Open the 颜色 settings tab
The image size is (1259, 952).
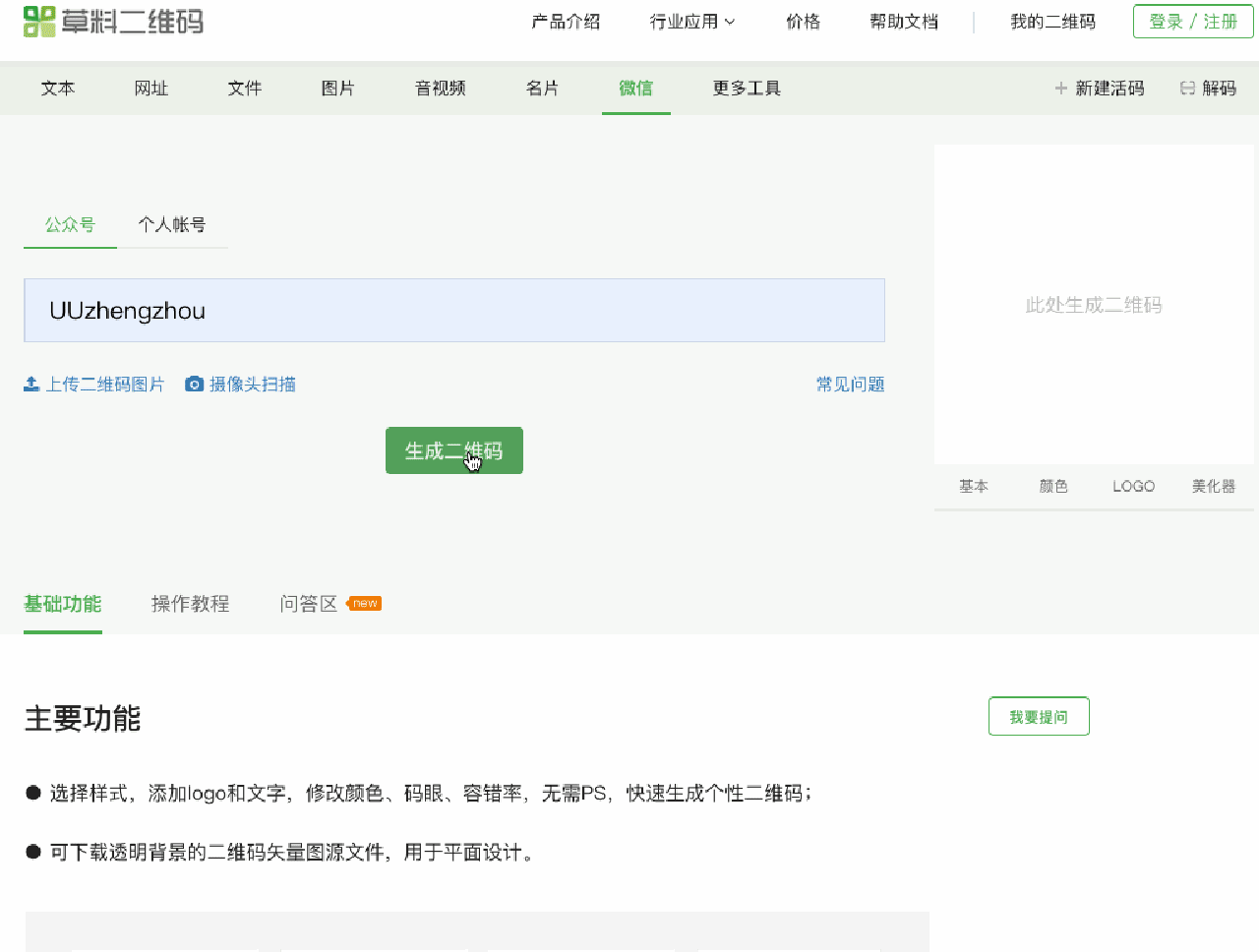(x=1053, y=486)
